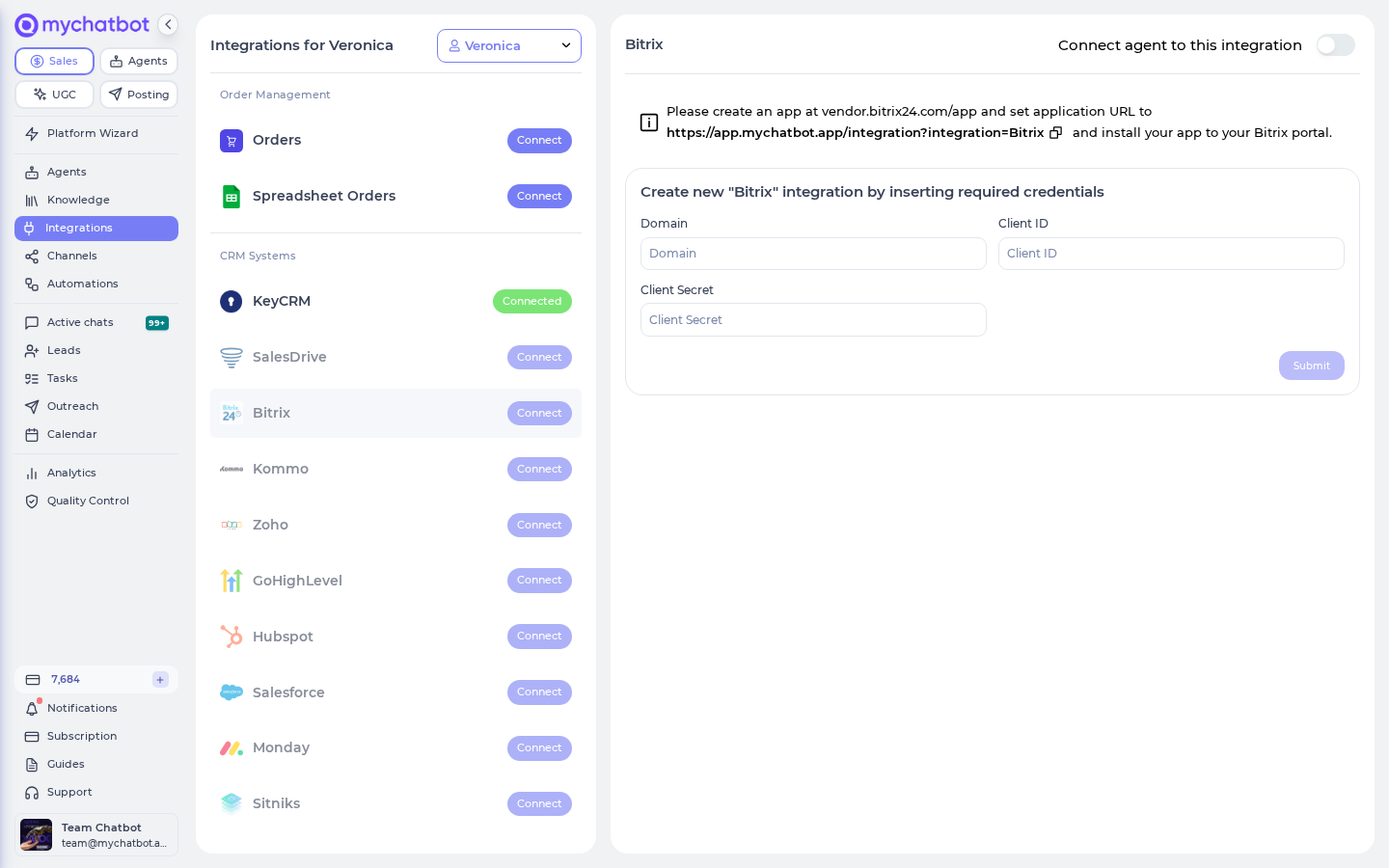Switch to the Agents tab at top
This screenshot has width=1389, height=868.
coord(139,62)
